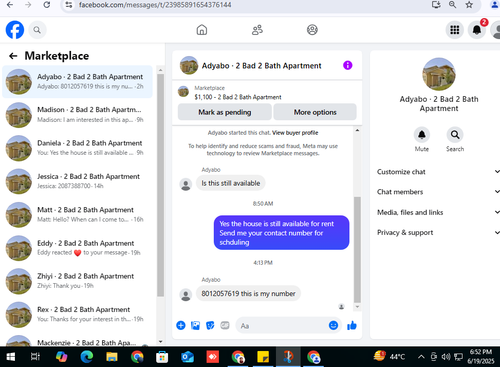Open Task View from the taskbar

click(35, 357)
